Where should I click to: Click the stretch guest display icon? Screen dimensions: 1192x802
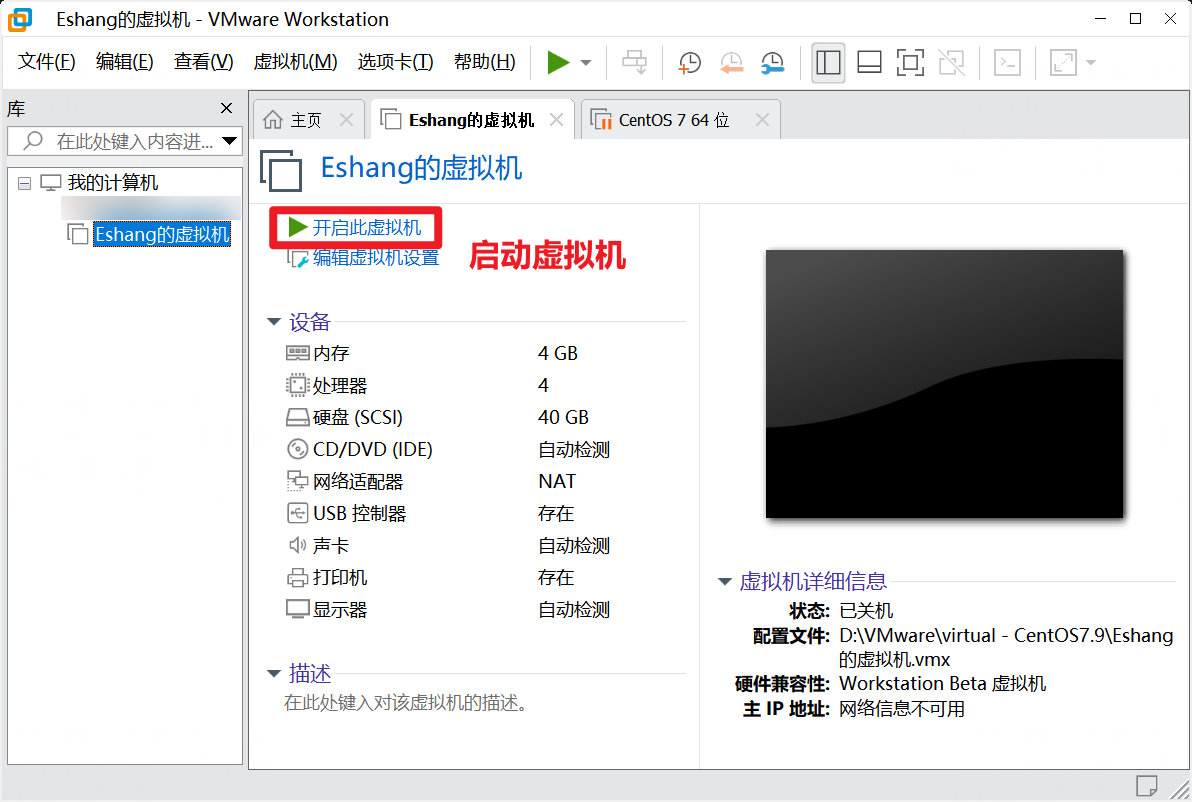point(1063,62)
